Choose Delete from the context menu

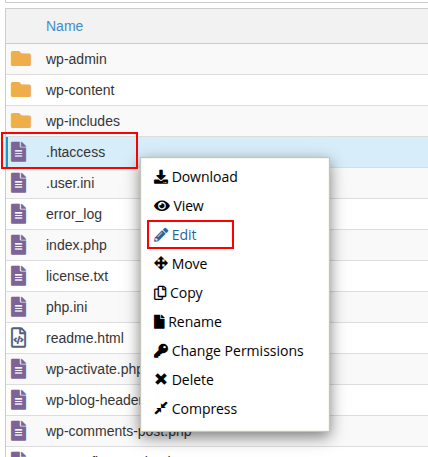coord(184,380)
